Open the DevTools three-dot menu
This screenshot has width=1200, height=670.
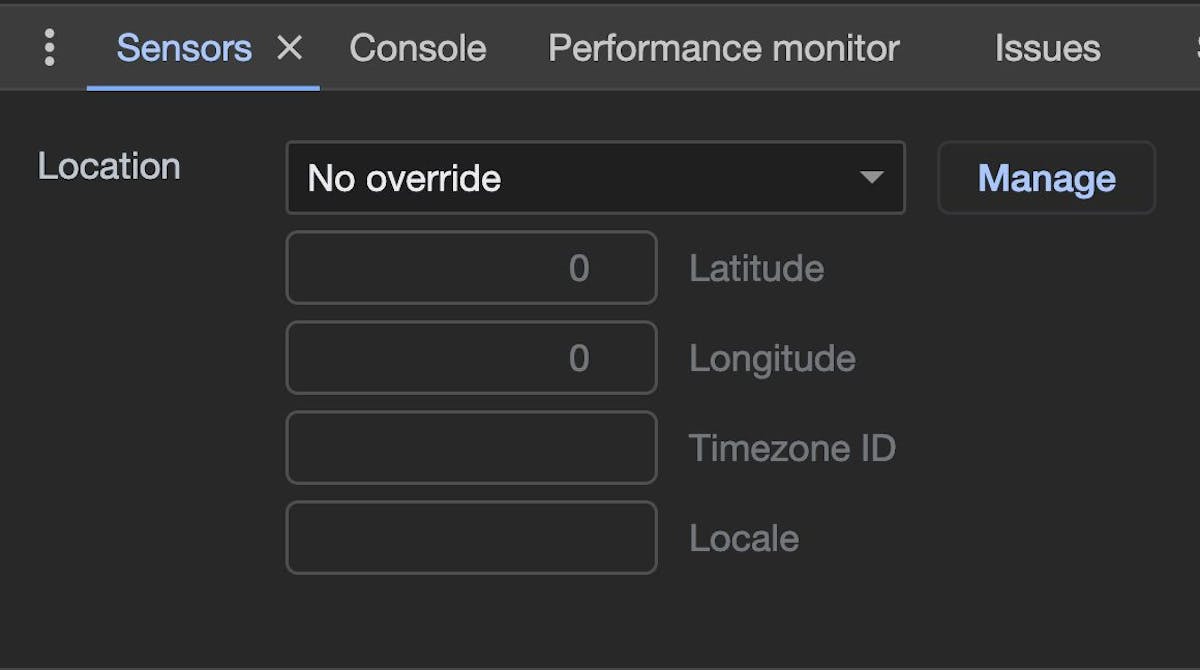[x=47, y=46]
